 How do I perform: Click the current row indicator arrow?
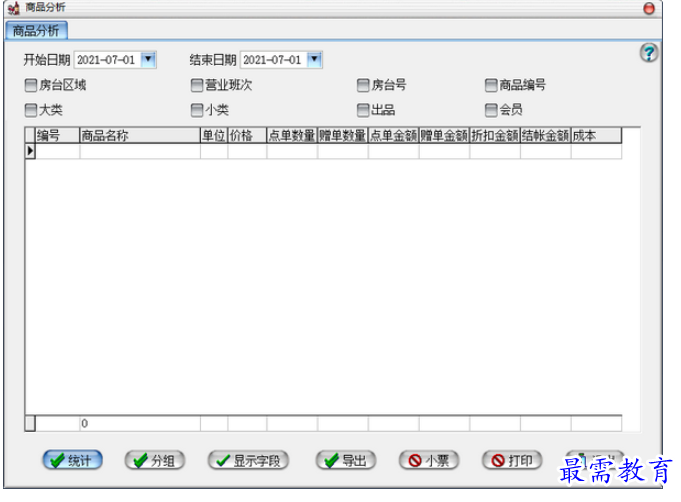[x=30, y=151]
